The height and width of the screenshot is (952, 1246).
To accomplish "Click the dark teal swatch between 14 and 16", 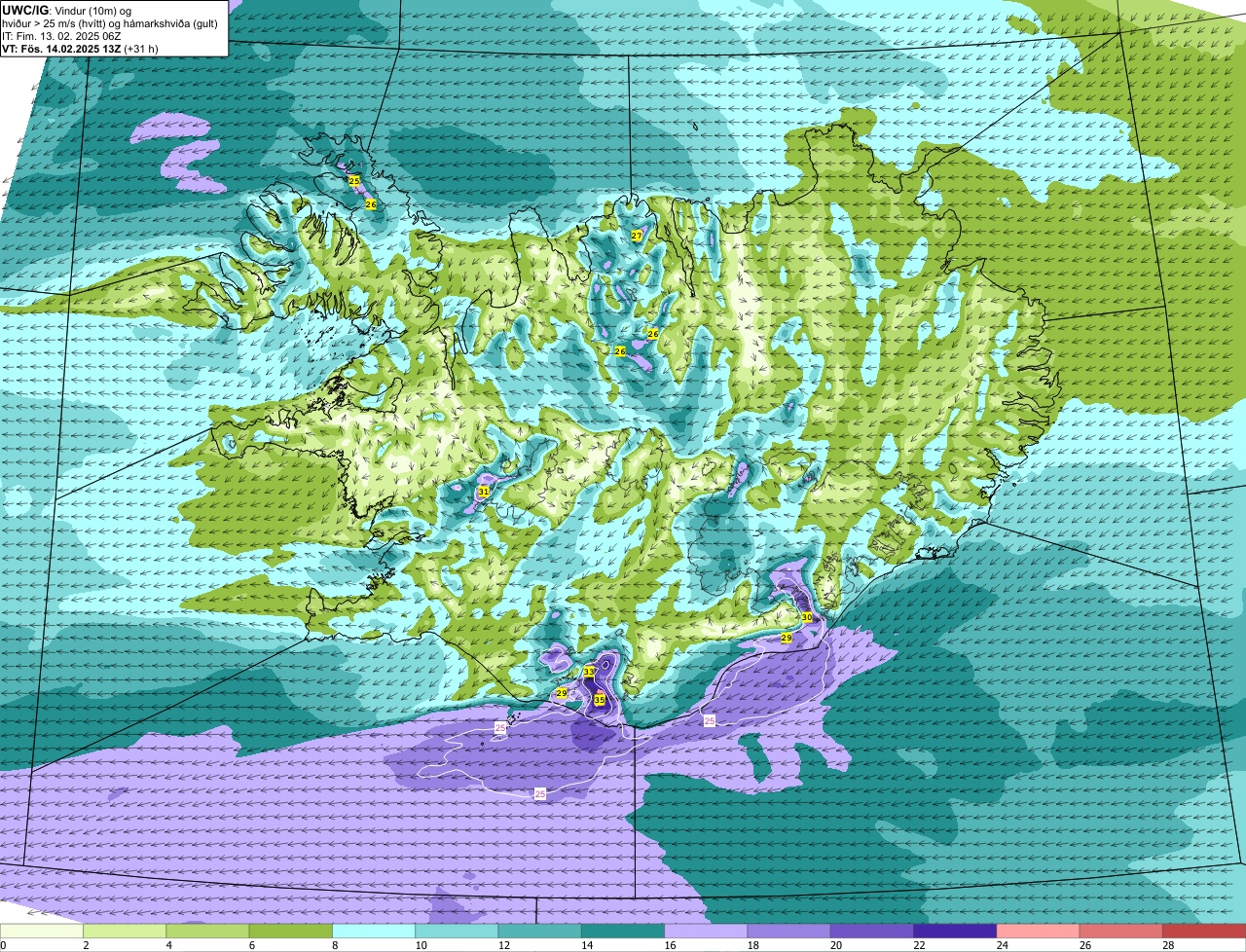I will (x=623, y=931).
